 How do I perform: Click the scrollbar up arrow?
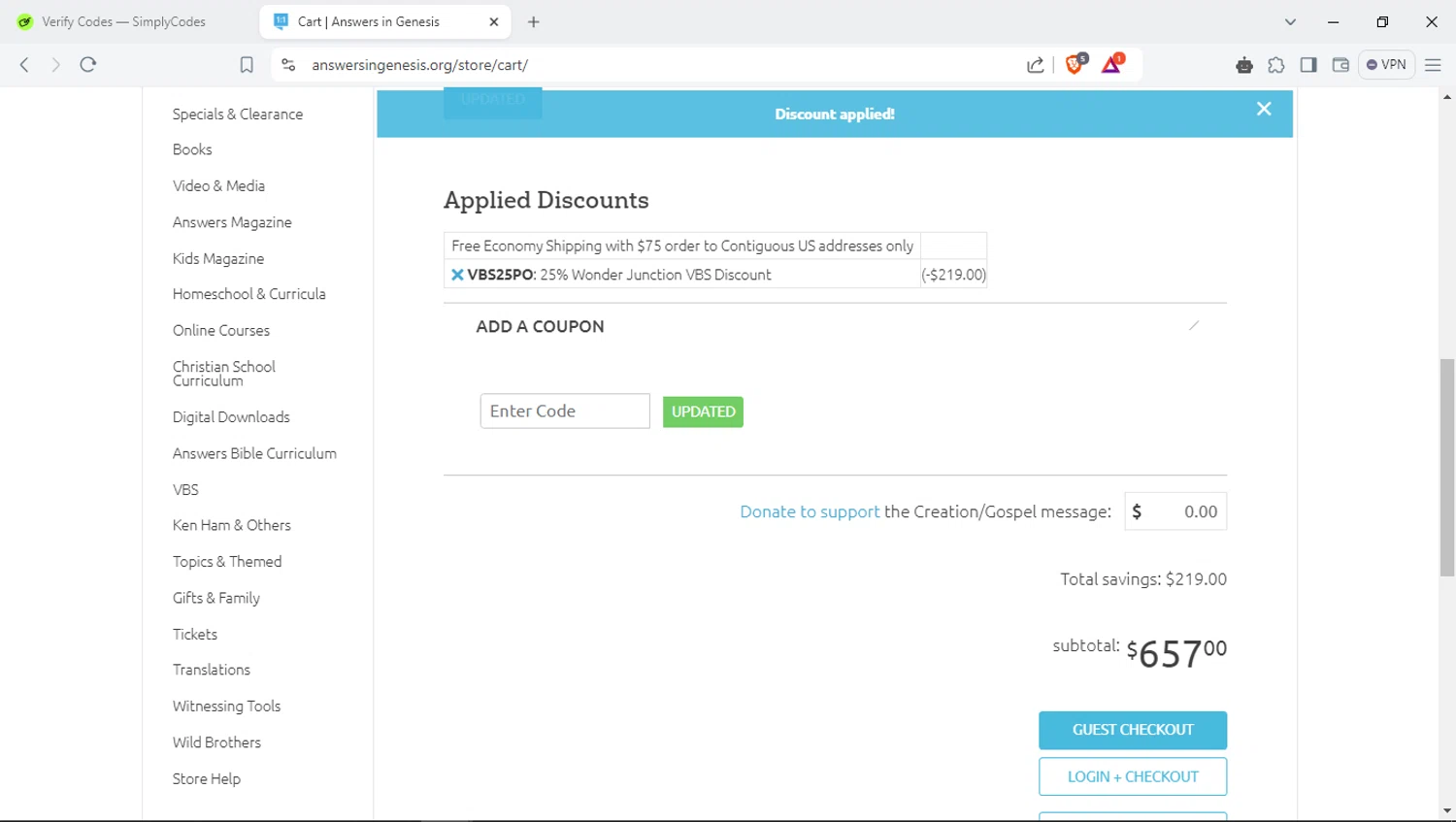[x=1447, y=97]
